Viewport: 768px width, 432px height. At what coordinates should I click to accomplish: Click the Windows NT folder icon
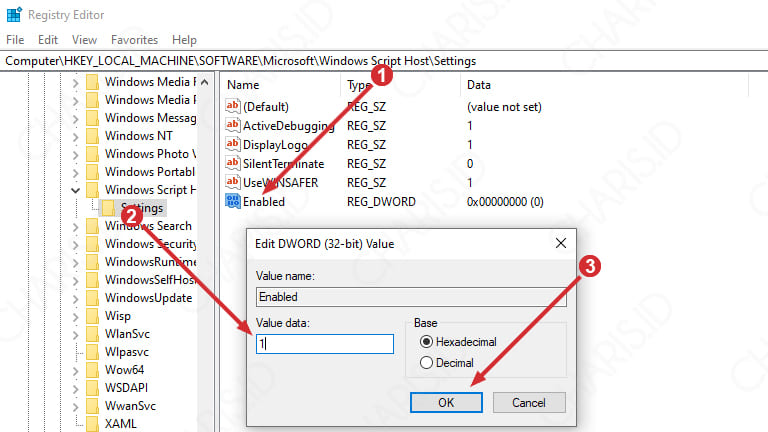(92, 136)
